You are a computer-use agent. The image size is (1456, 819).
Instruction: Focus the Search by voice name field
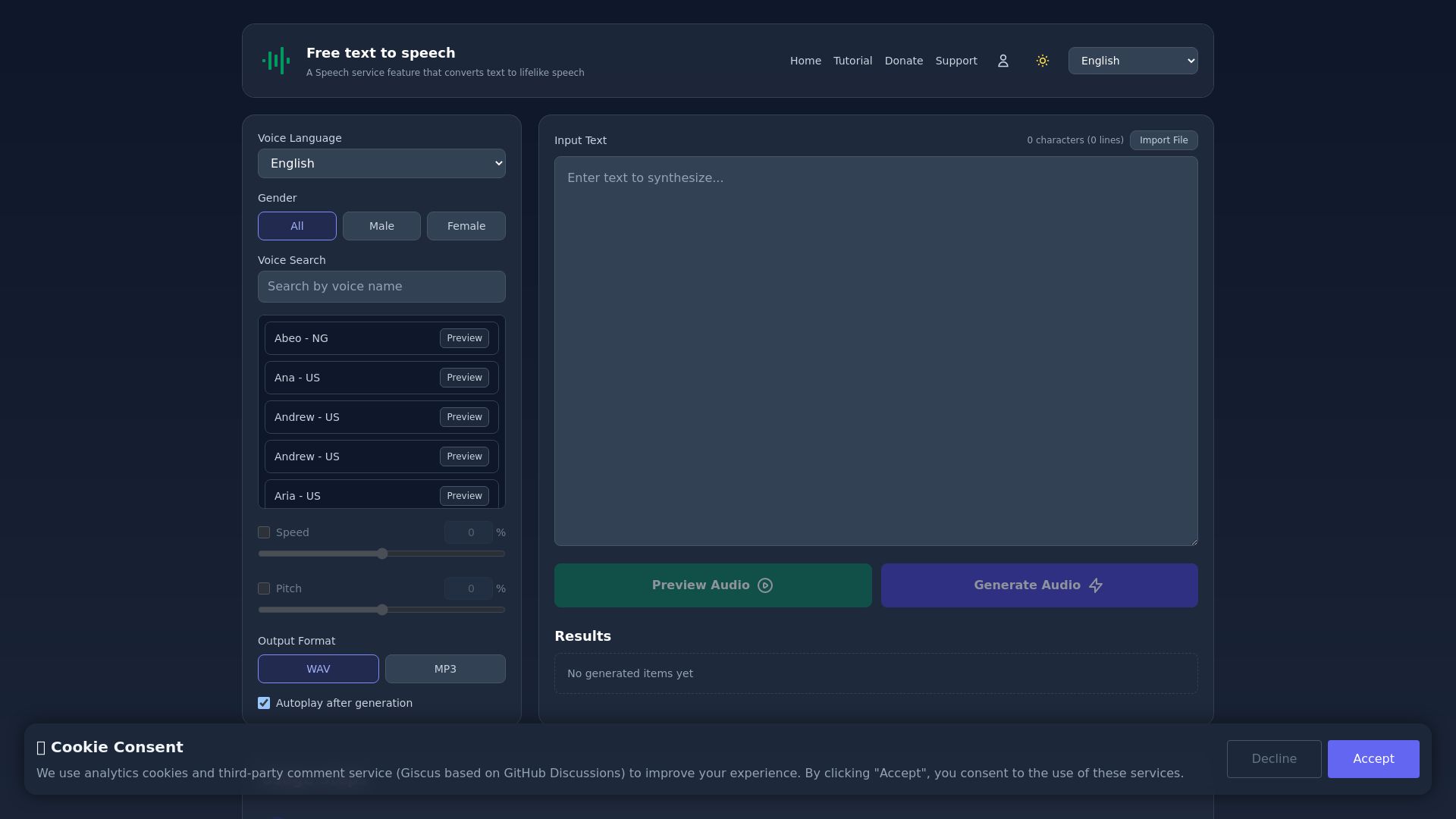tap(381, 287)
